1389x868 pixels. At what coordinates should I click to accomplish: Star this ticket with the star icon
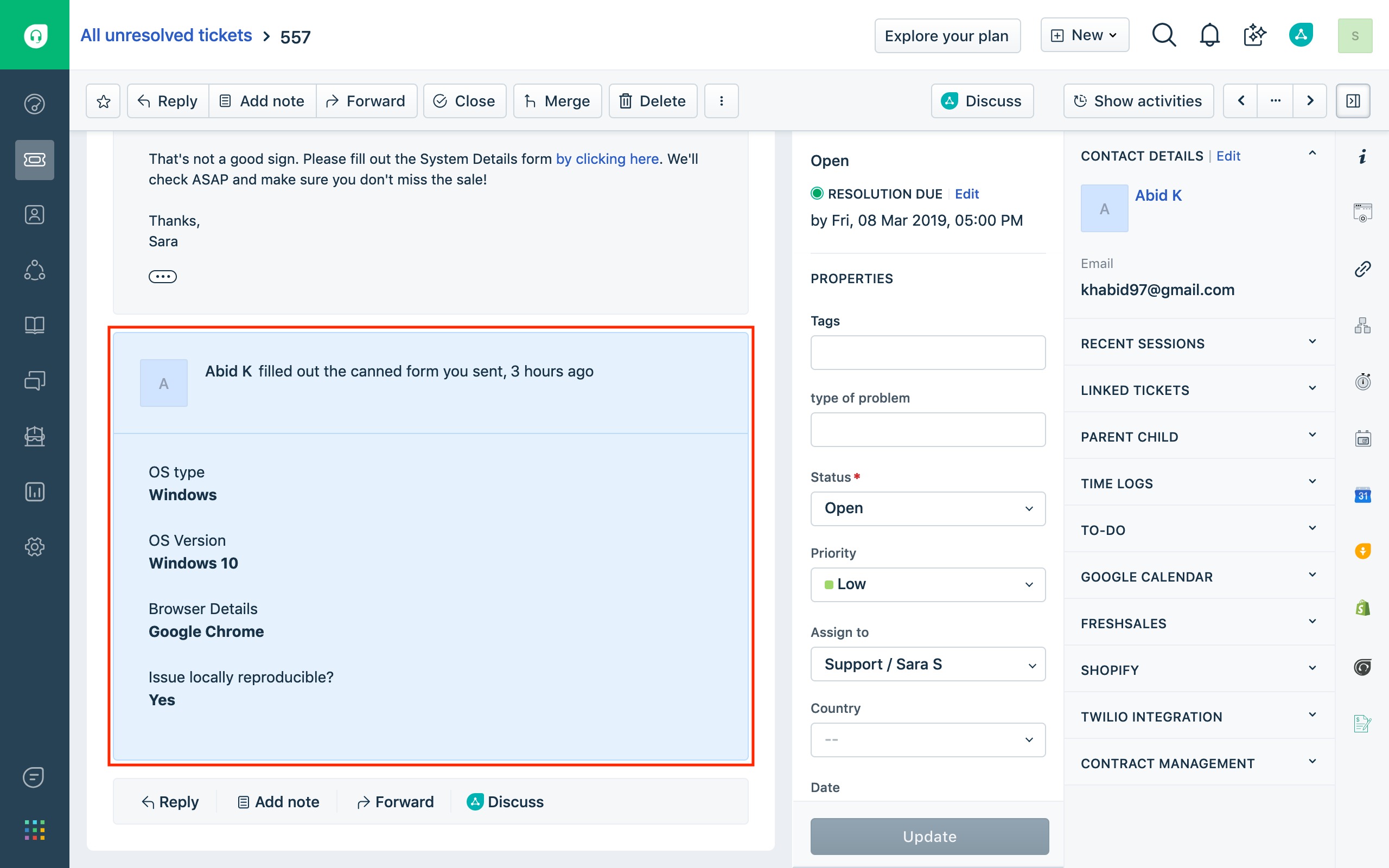coord(103,101)
